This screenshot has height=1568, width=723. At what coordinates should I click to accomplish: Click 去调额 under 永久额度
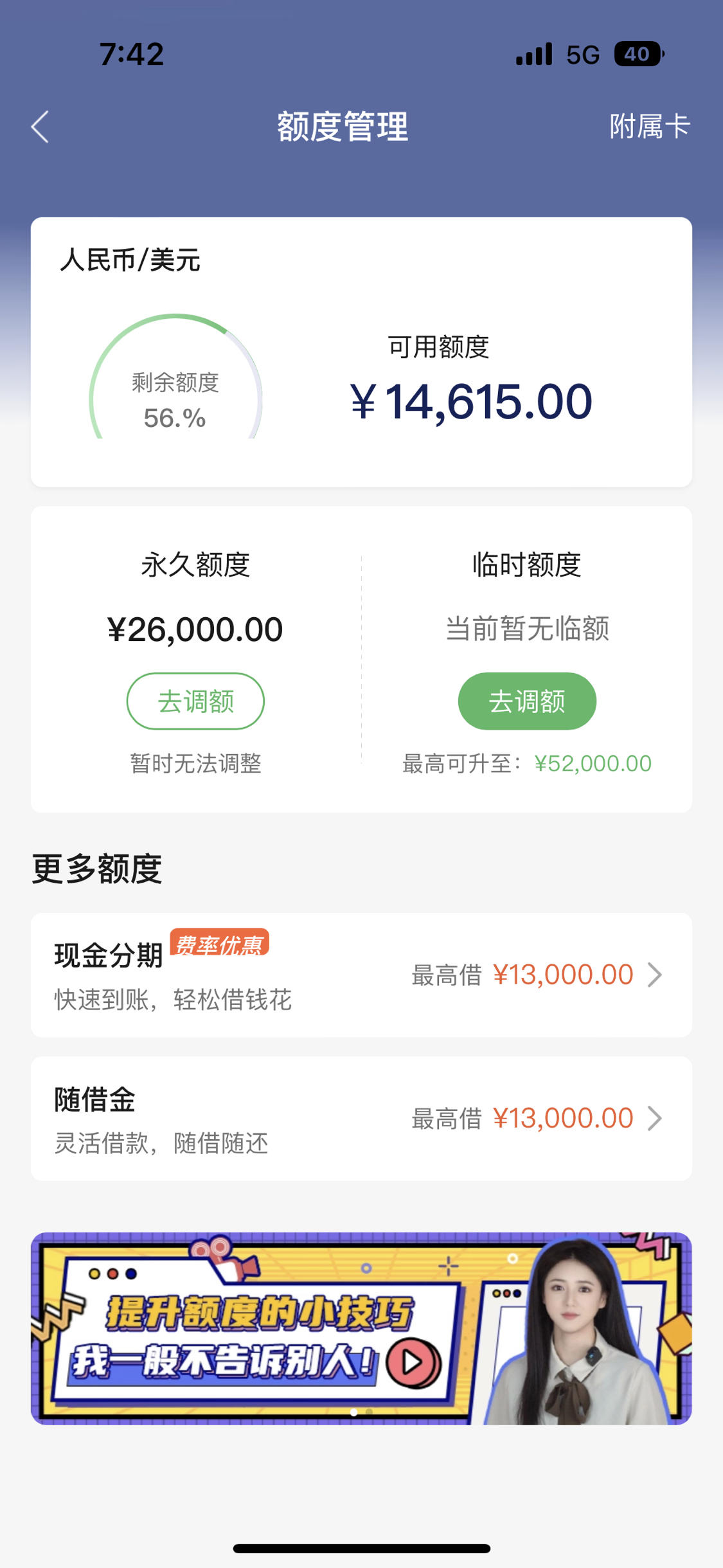195,701
